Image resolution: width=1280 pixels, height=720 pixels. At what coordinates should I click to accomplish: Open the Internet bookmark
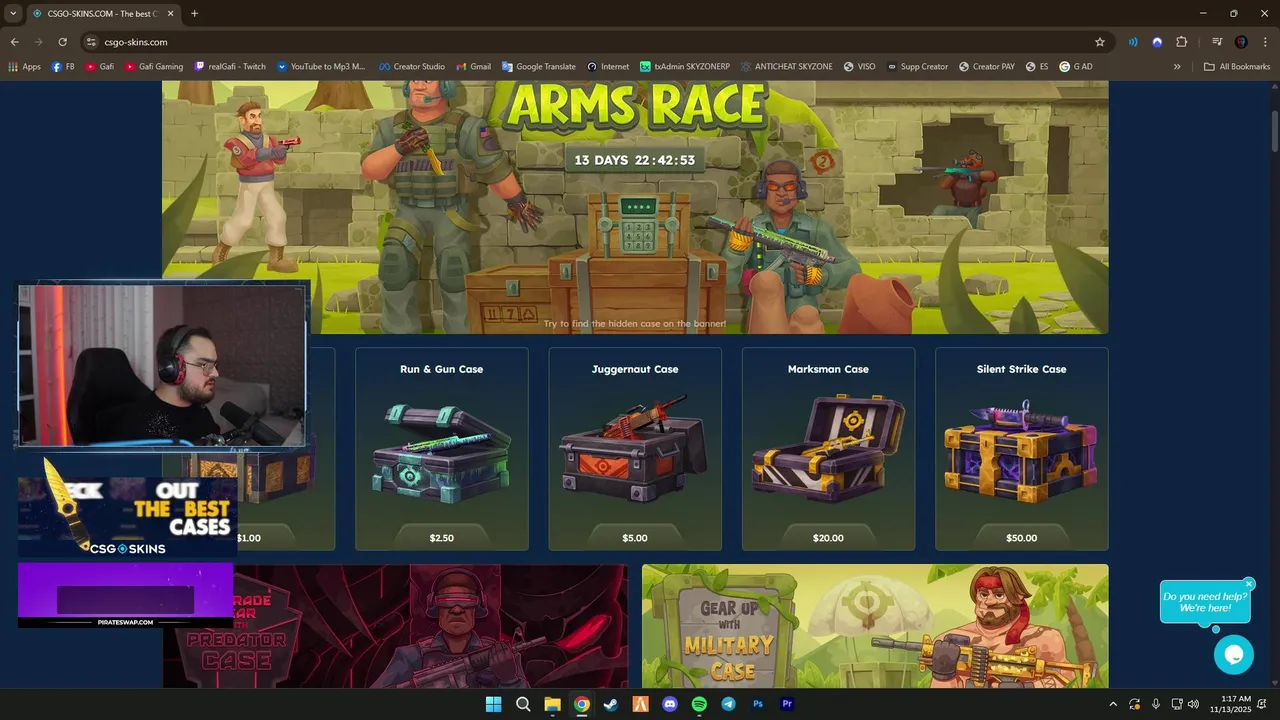[x=608, y=67]
